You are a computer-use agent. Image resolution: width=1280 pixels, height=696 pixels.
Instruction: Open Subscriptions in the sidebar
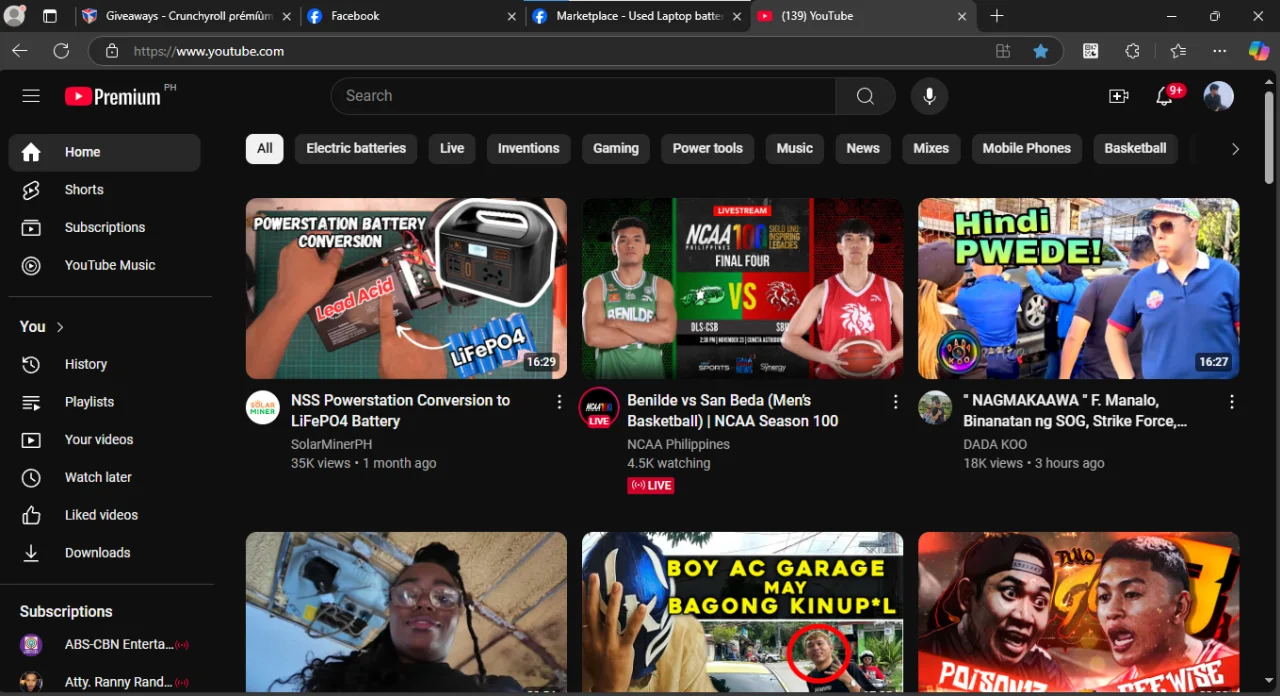[104, 227]
